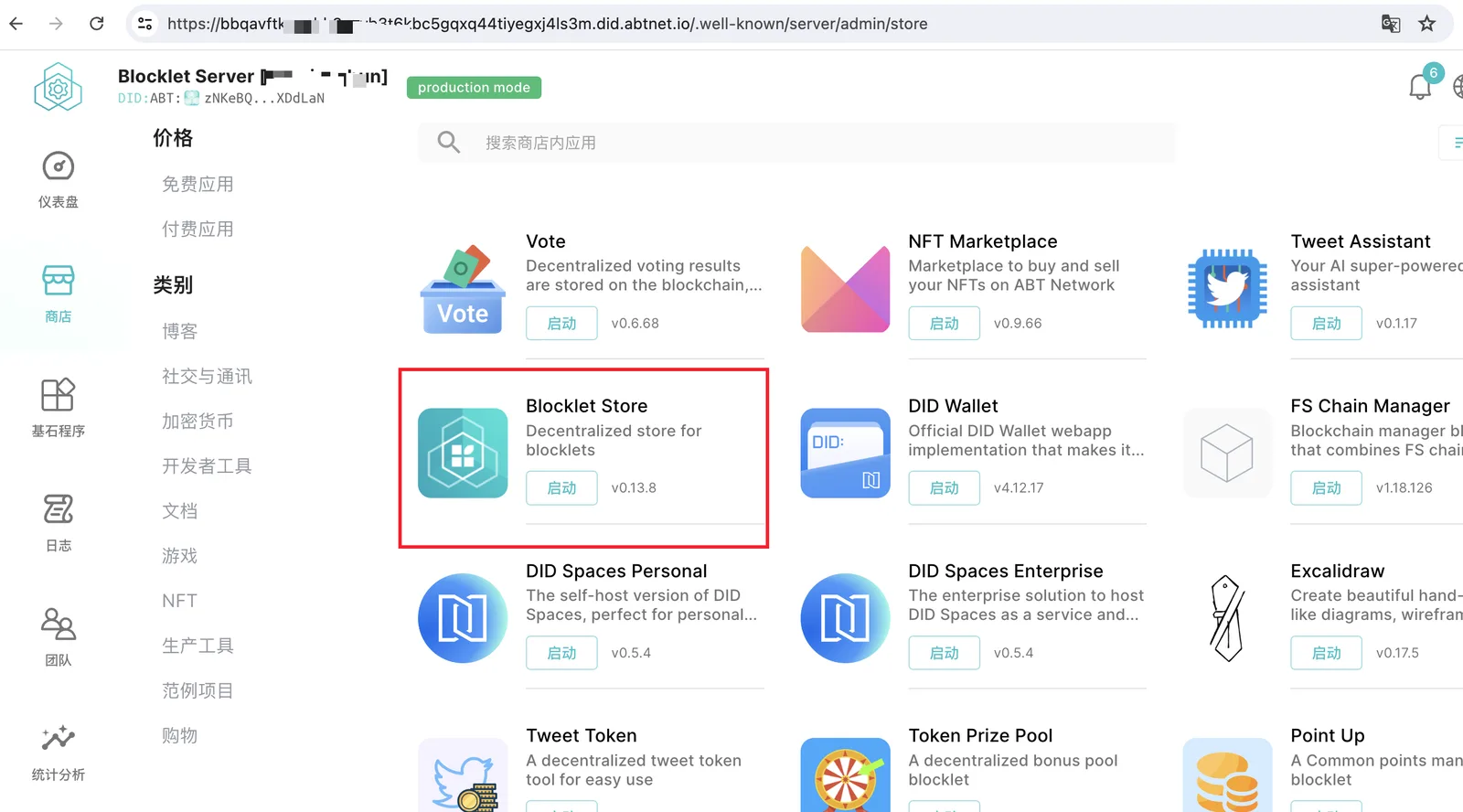Launch Excalidraw with its 启动 button
This screenshot has width=1463, height=812.
pos(1326,654)
